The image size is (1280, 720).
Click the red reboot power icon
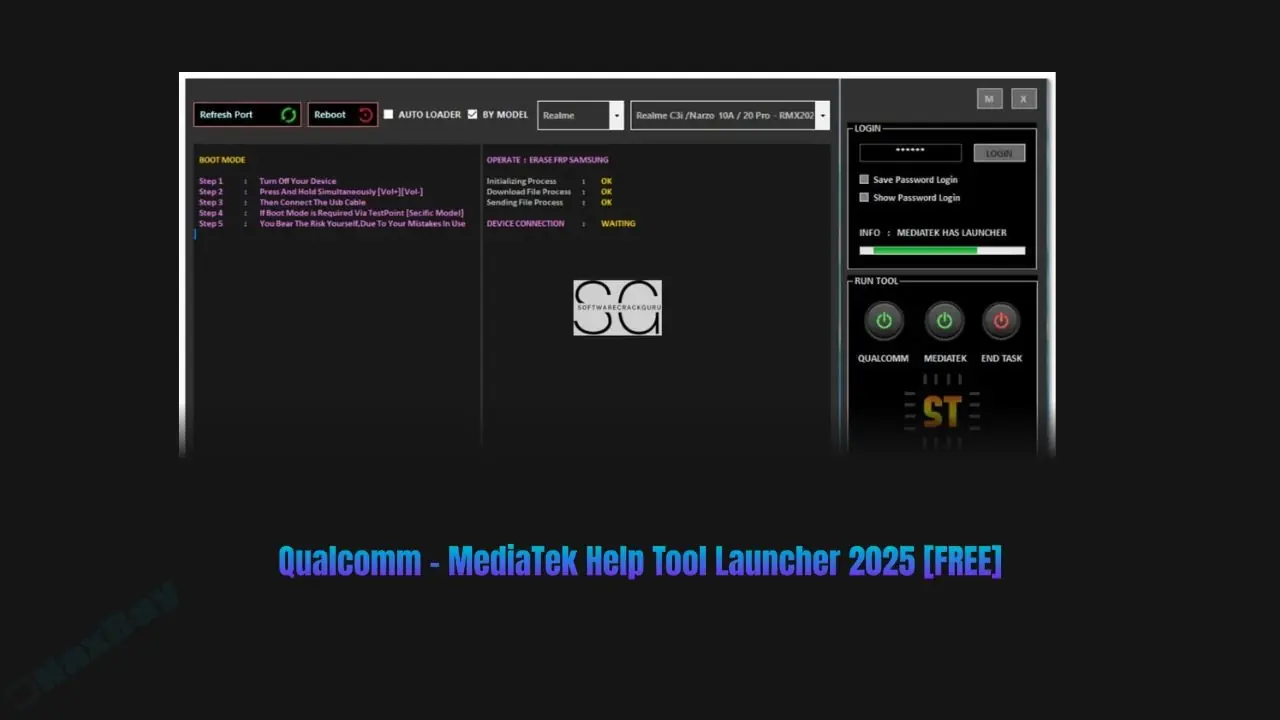(x=365, y=115)
